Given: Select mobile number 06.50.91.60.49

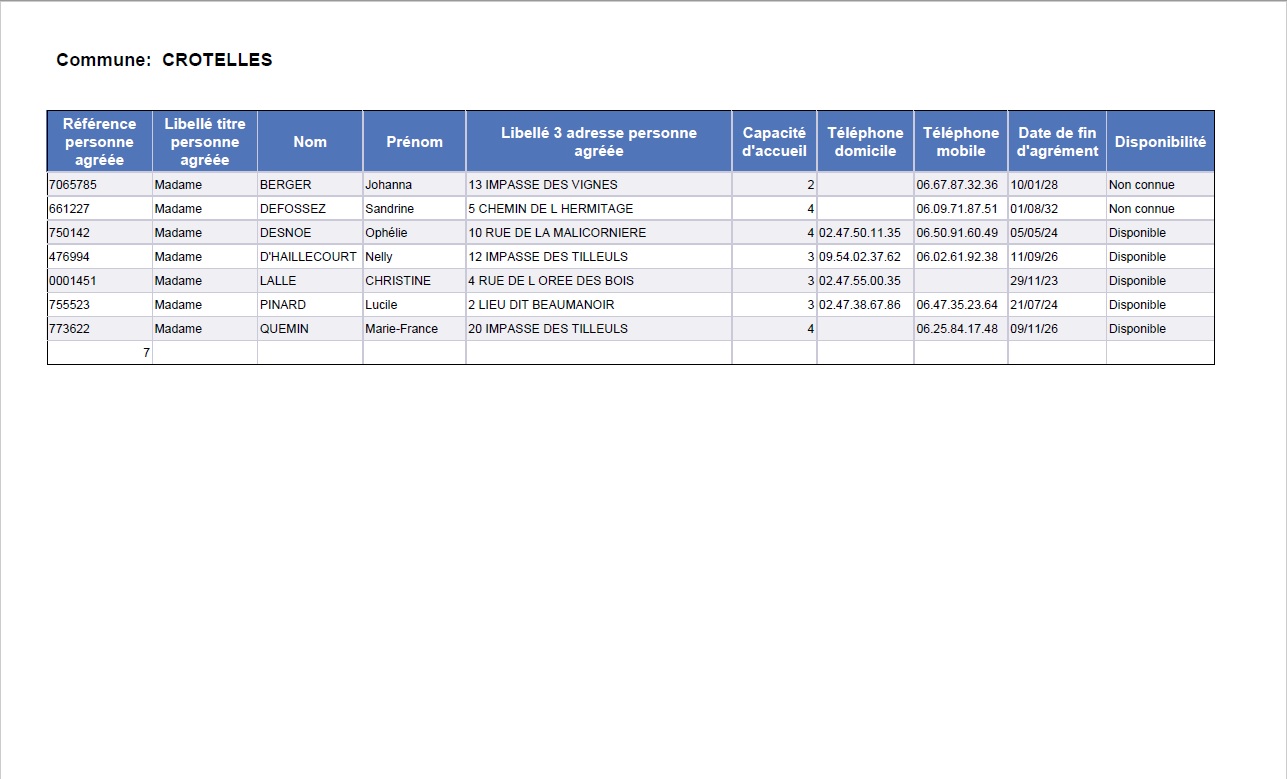Looking at the screenshot, I should [x=957, y=233].
